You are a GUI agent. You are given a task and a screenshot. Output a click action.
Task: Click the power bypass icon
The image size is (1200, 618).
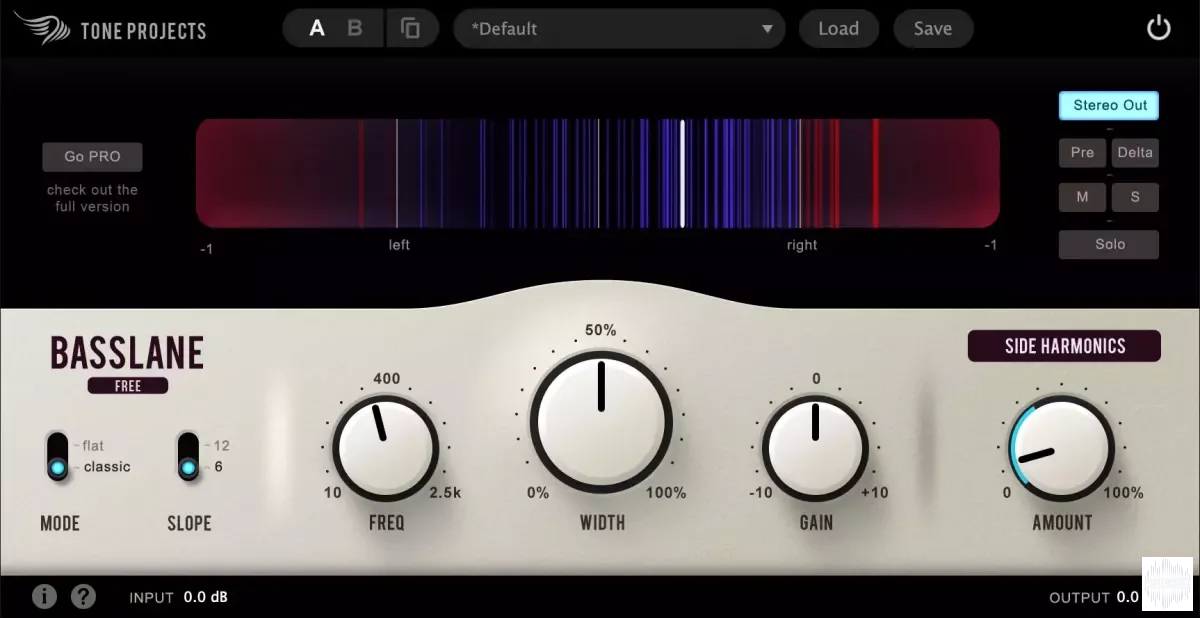1158,28
